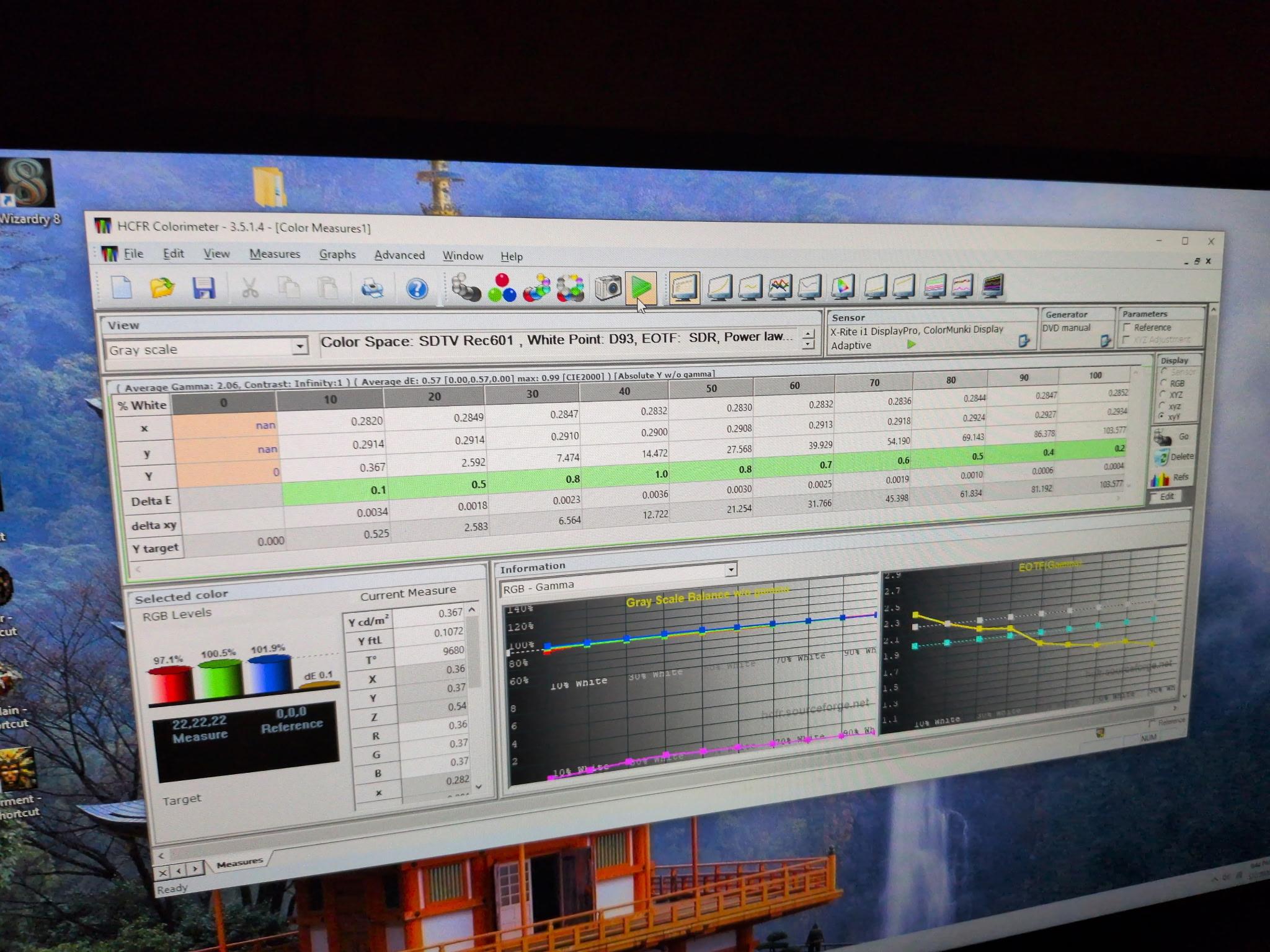Open the Window menu
The image size is (1270, 952).
463,255
